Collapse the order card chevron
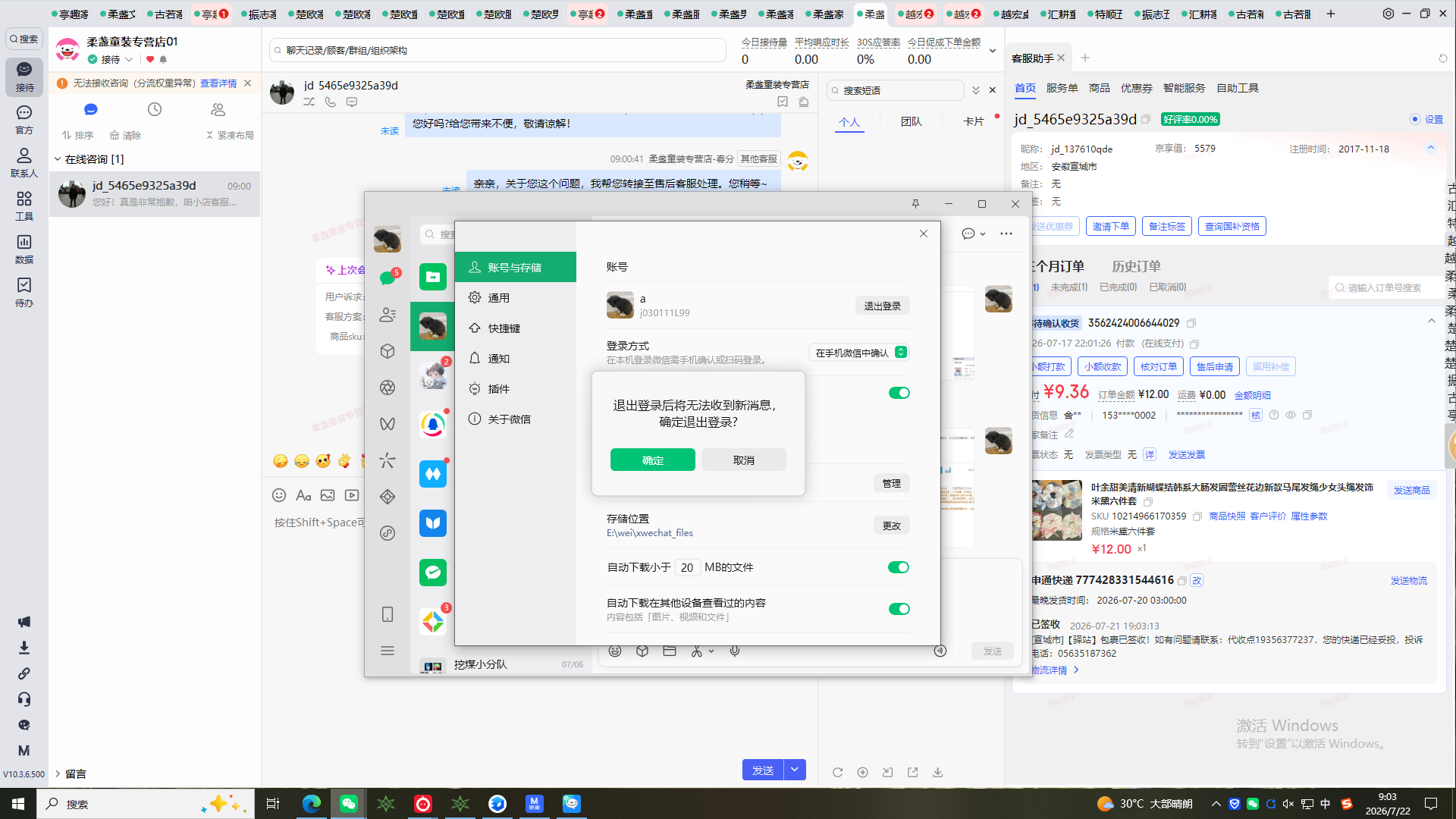 pos(1431,321)
